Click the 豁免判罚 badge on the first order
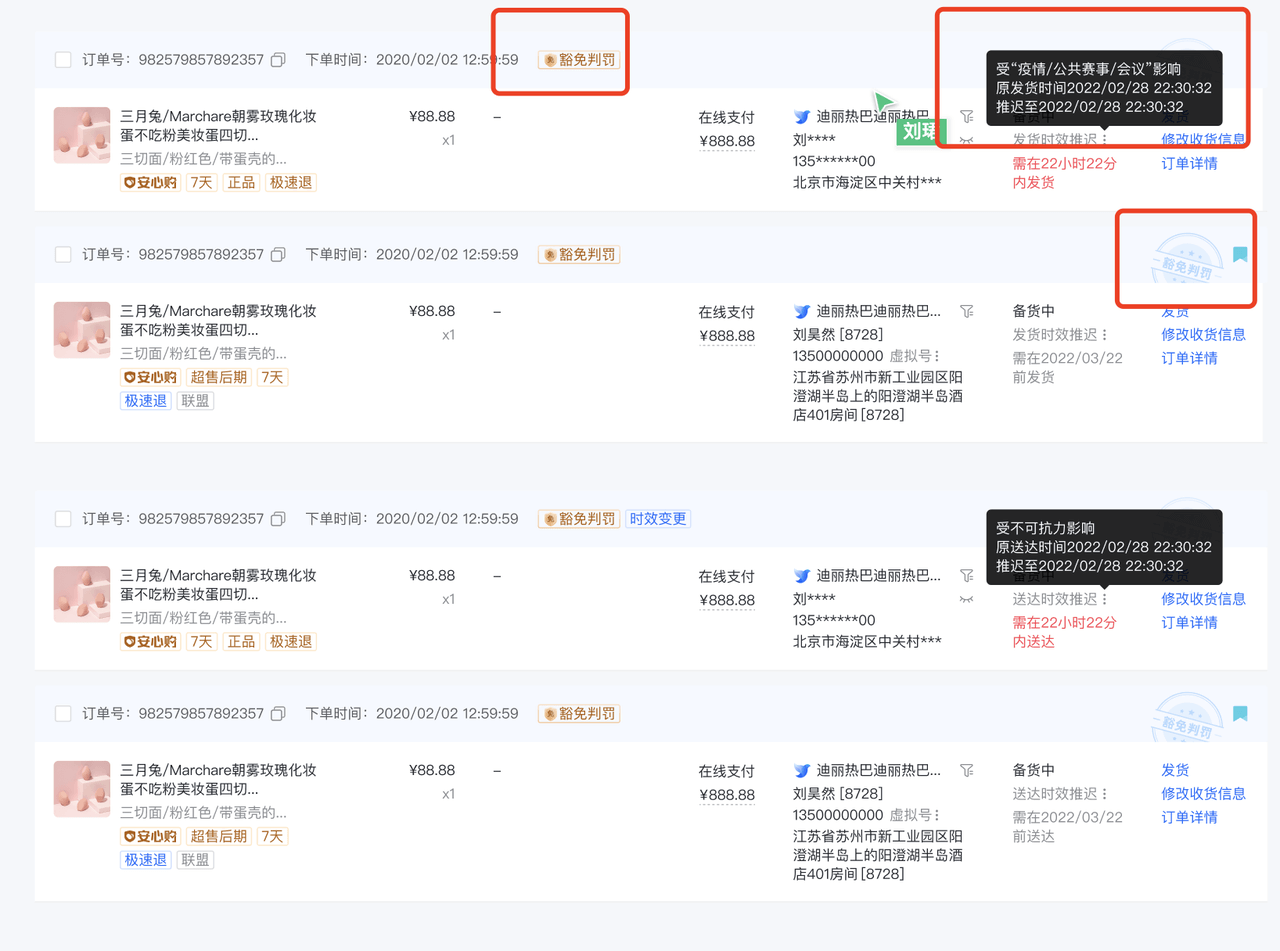1280x951 pixels. (x=578, y=59)
